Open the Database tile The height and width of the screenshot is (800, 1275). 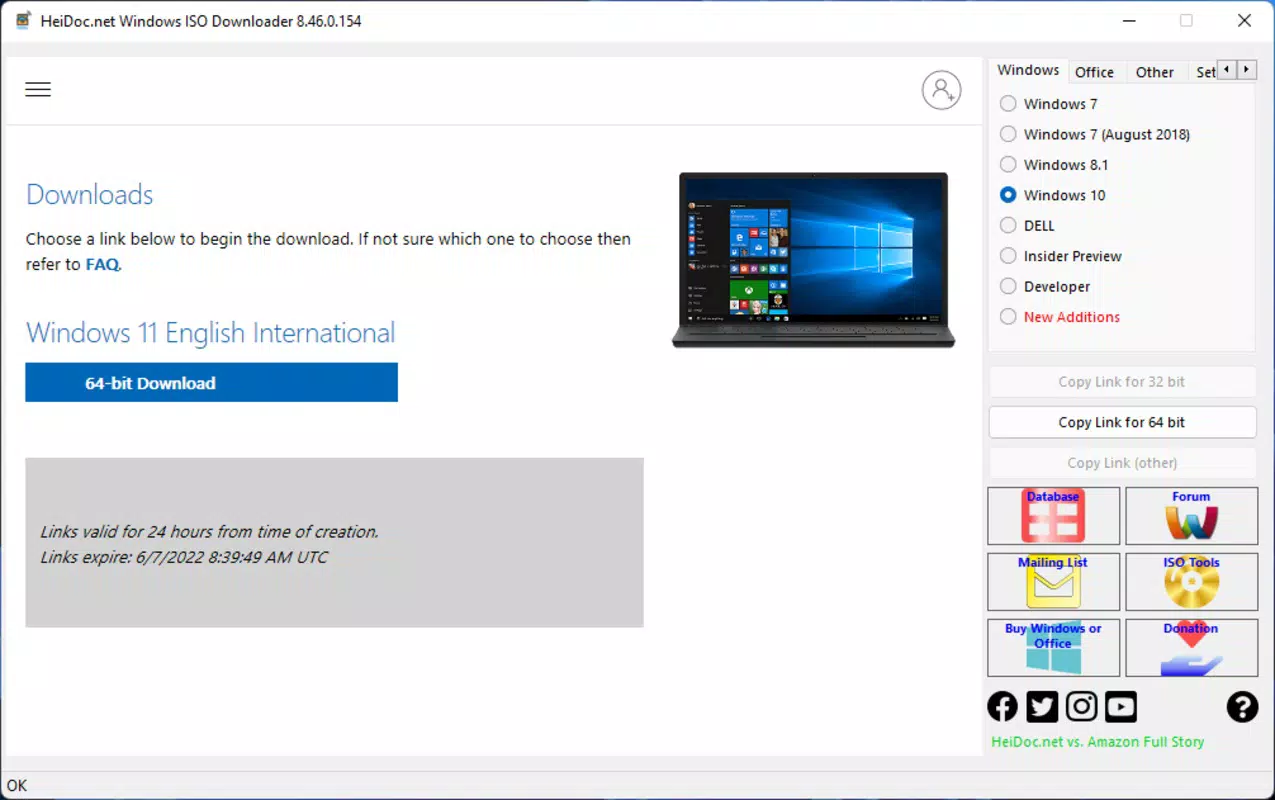1053,515
